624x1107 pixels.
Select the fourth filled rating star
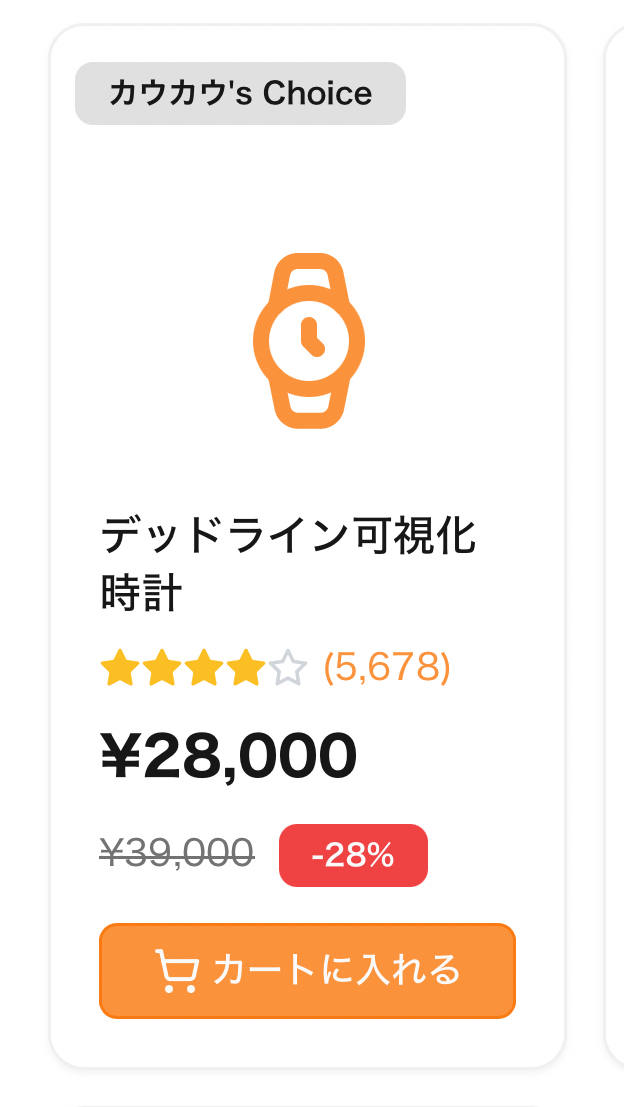[x=245, y=668]
